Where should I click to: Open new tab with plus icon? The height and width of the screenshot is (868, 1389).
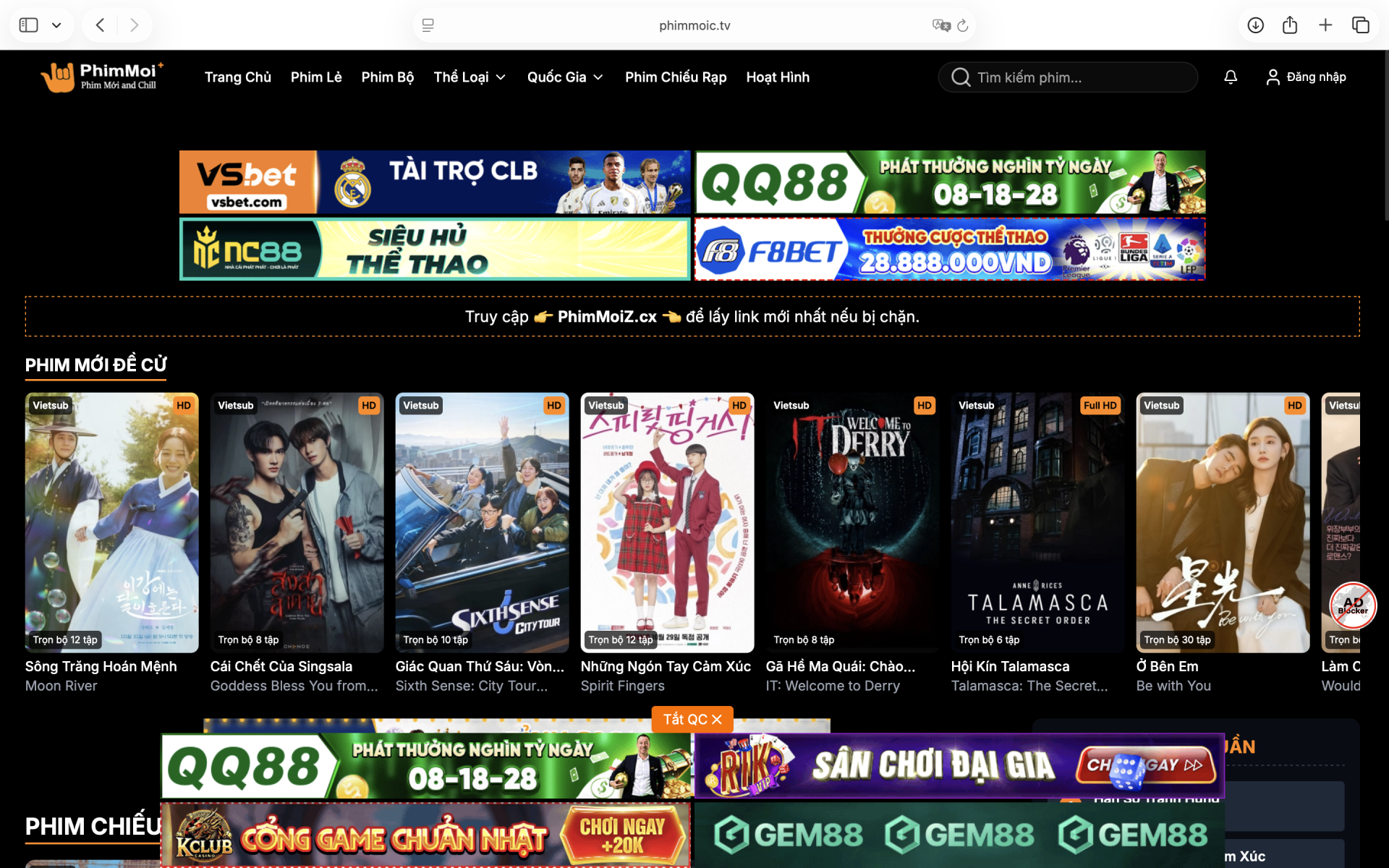coord(1325,25)
